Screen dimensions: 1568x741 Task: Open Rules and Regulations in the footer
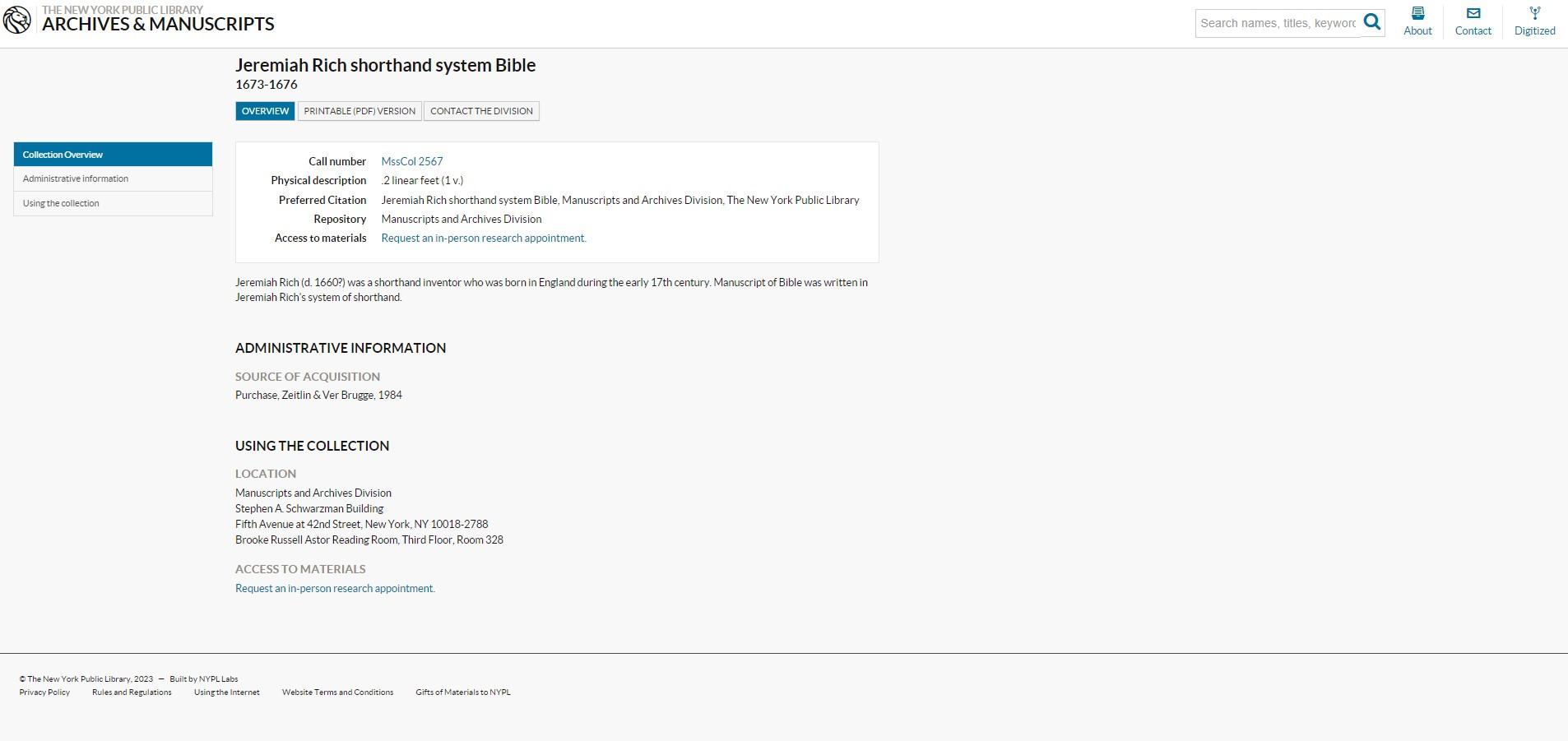pos(132,692)
